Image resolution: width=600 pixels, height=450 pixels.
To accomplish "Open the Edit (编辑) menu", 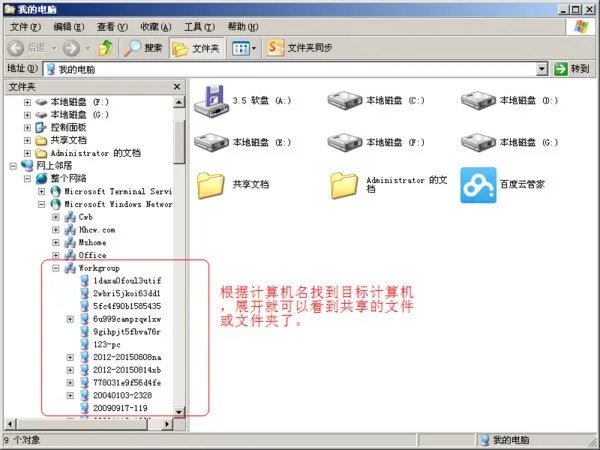I will pos(69,27).
